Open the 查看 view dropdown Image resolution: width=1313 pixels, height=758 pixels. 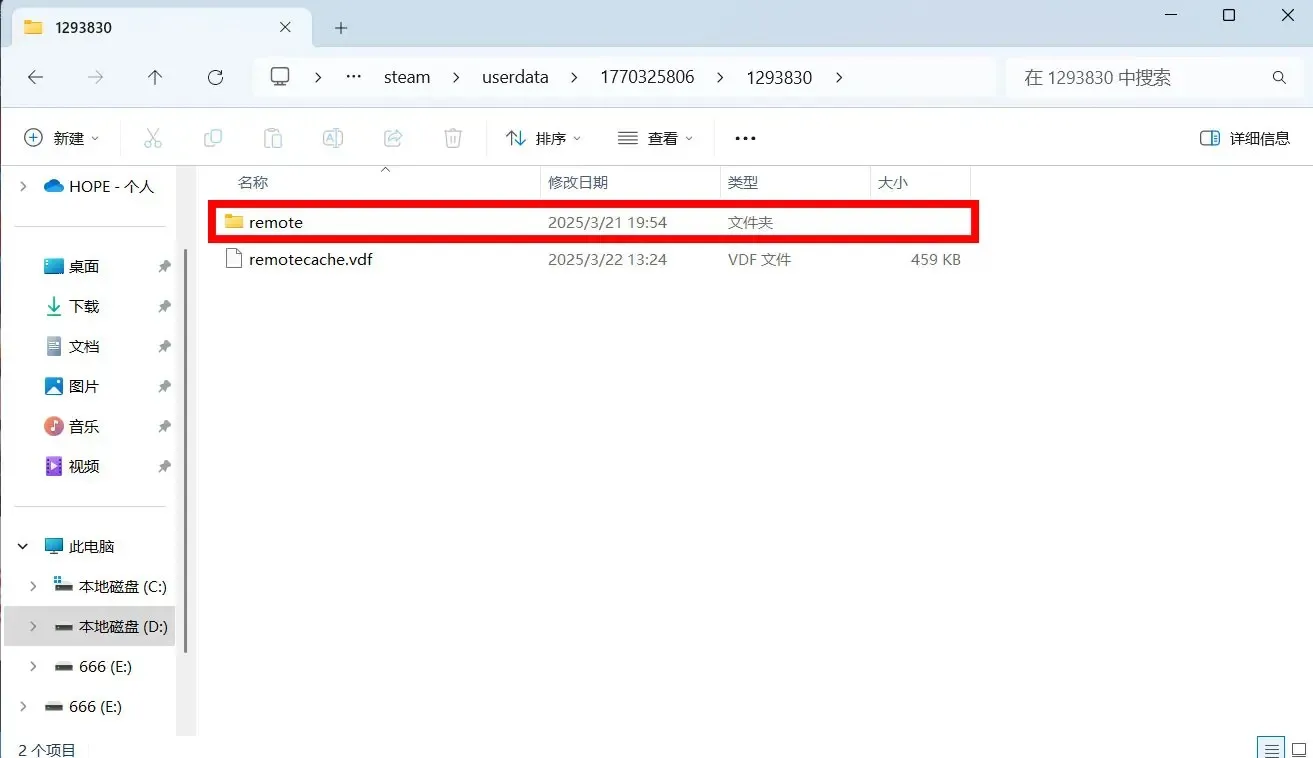click(x=655, y=138)
